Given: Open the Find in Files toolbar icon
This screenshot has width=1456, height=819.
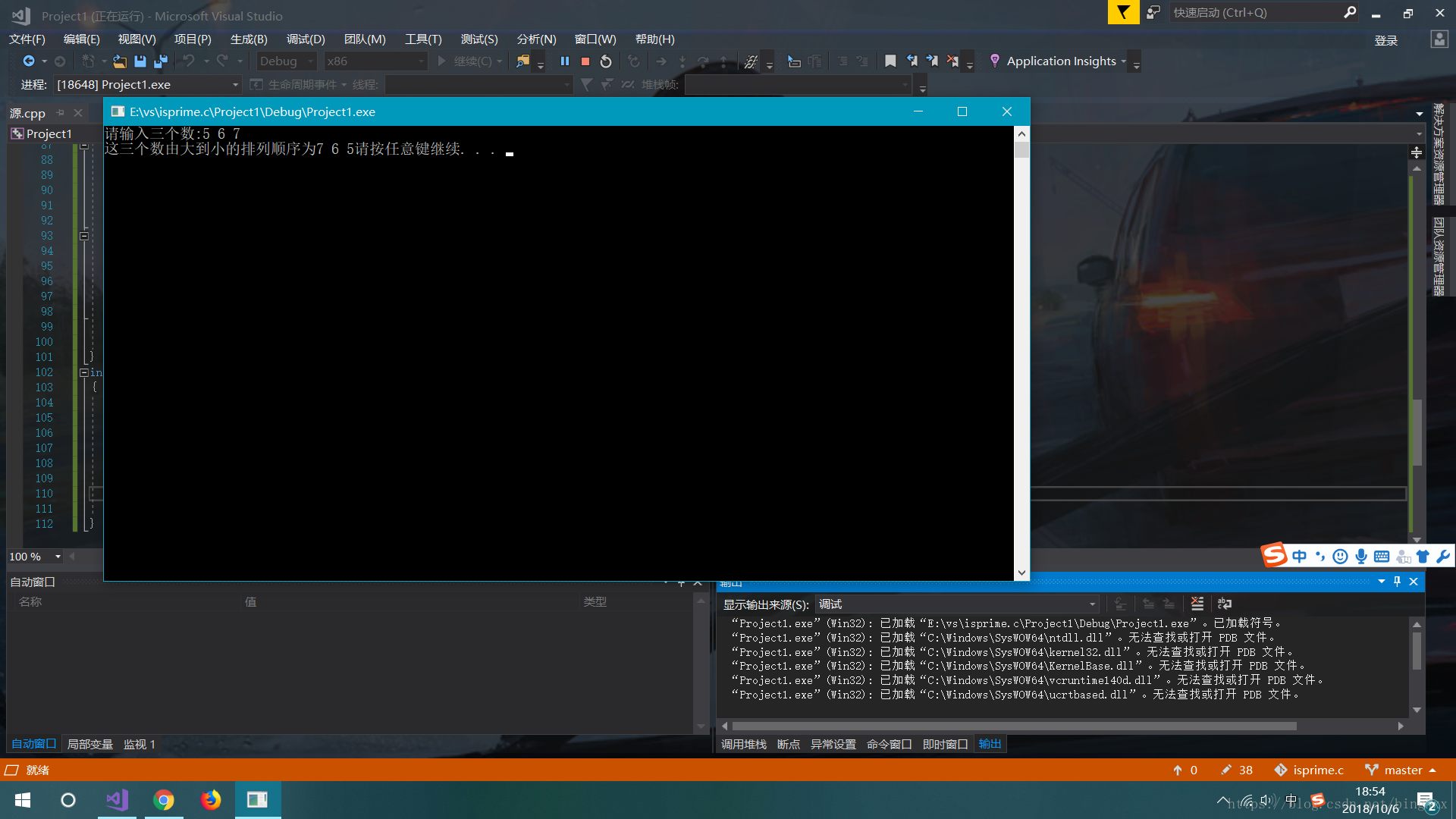Looking at the screenshot, I should [x=522, y=61].
